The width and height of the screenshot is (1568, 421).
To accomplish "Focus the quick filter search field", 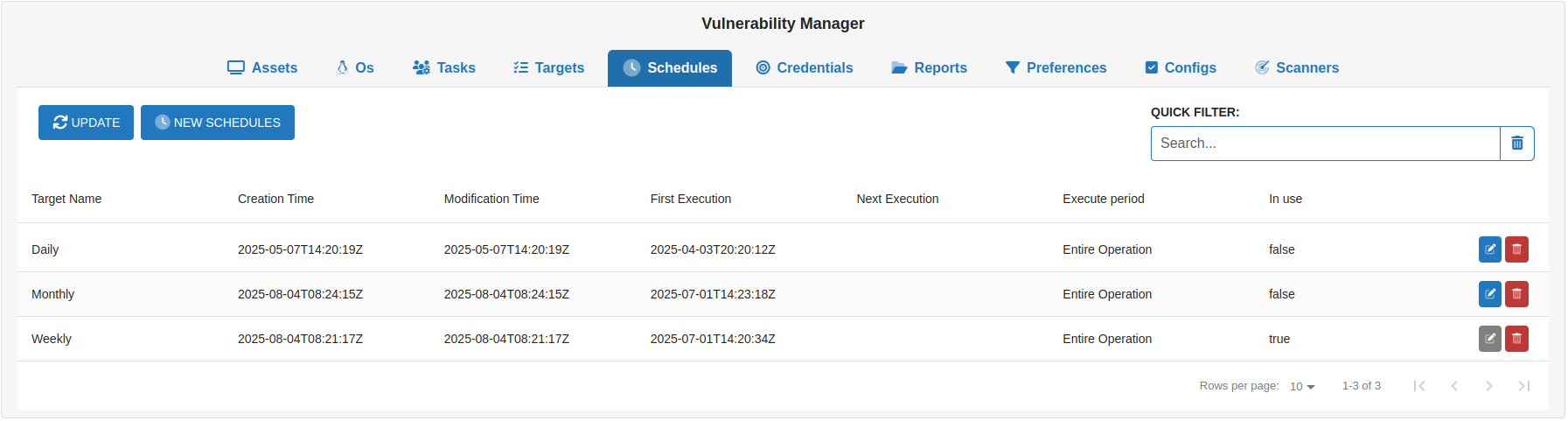I will click(1325, 144).
